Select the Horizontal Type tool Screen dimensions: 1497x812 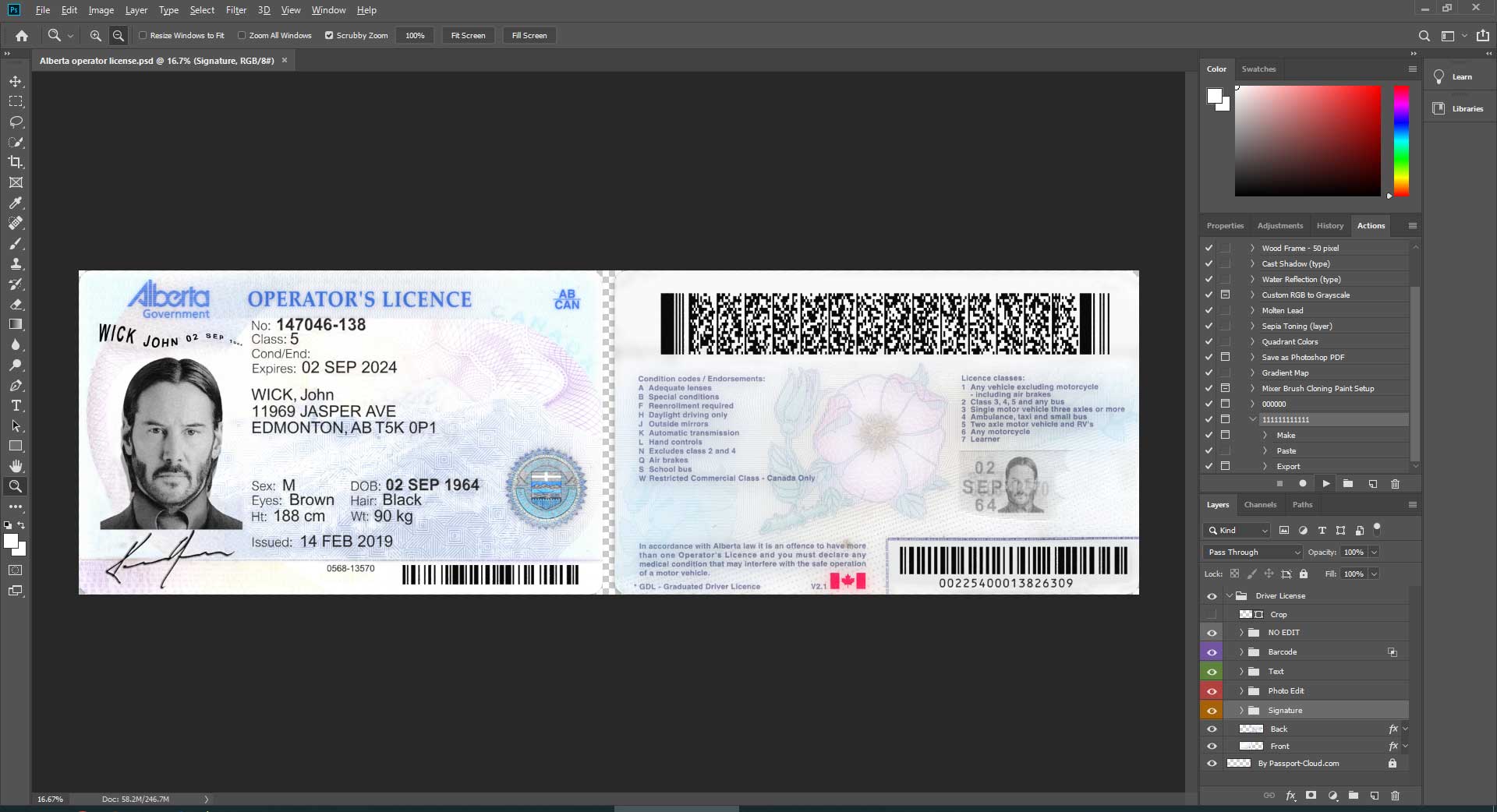[16, 405]
